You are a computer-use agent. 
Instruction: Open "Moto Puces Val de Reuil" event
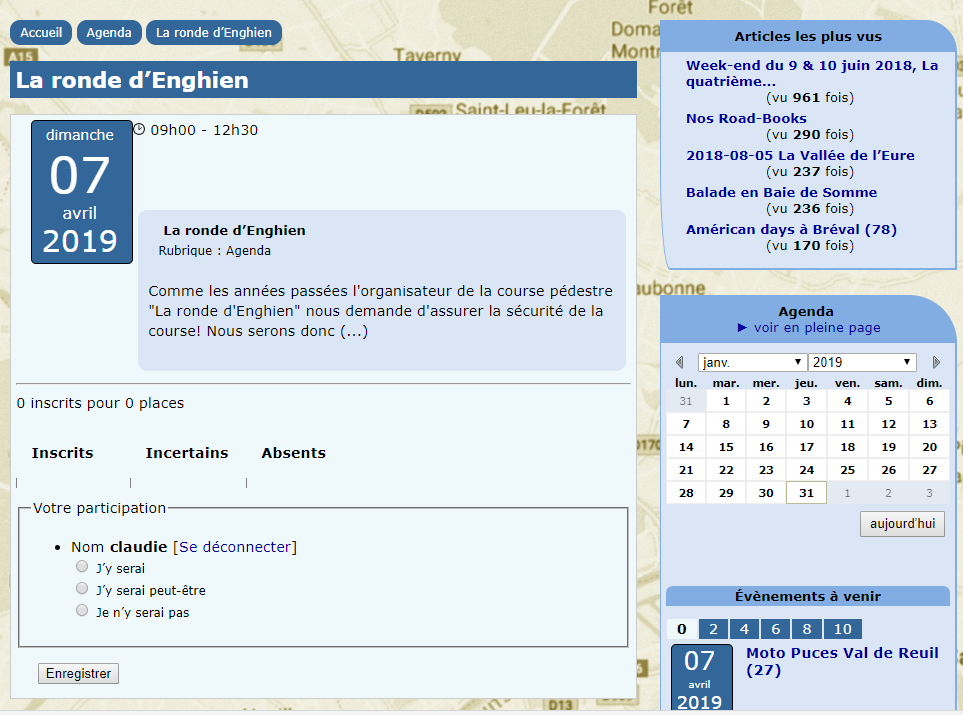tap(842, 661)
